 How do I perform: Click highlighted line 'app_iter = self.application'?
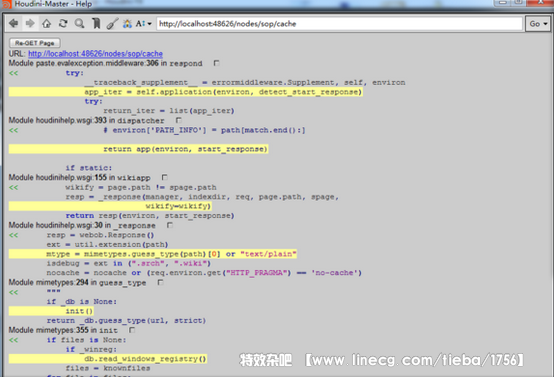point(185,92)
